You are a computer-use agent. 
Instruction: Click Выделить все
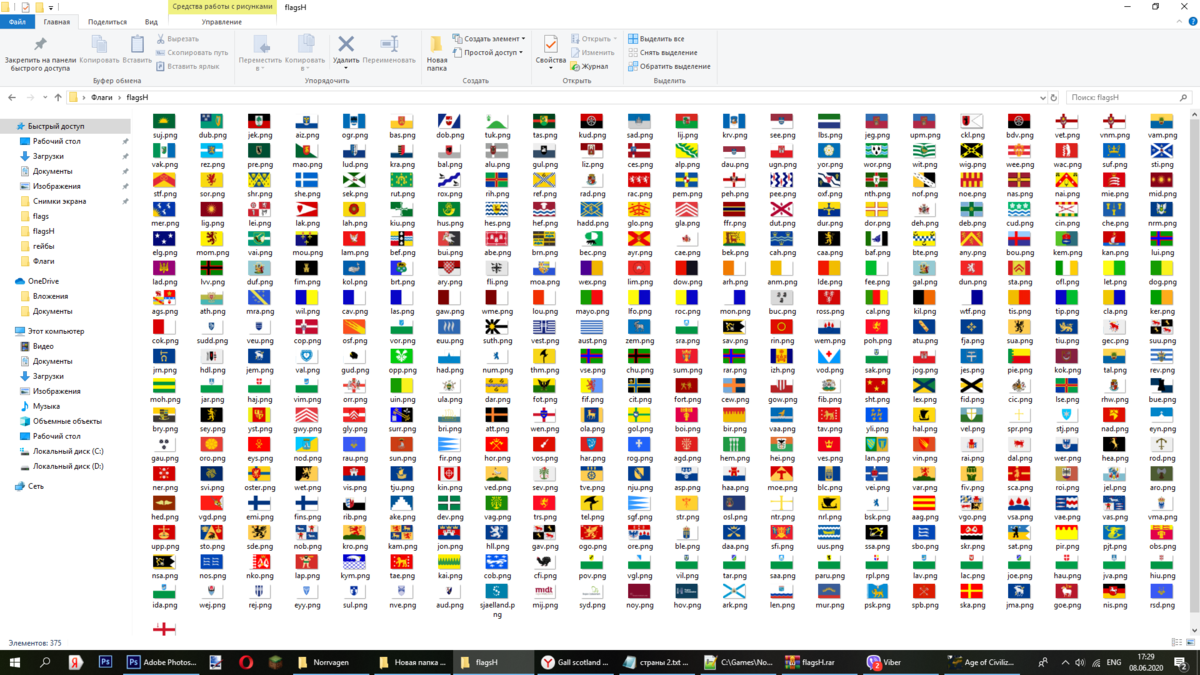click(x=656, y=39)
